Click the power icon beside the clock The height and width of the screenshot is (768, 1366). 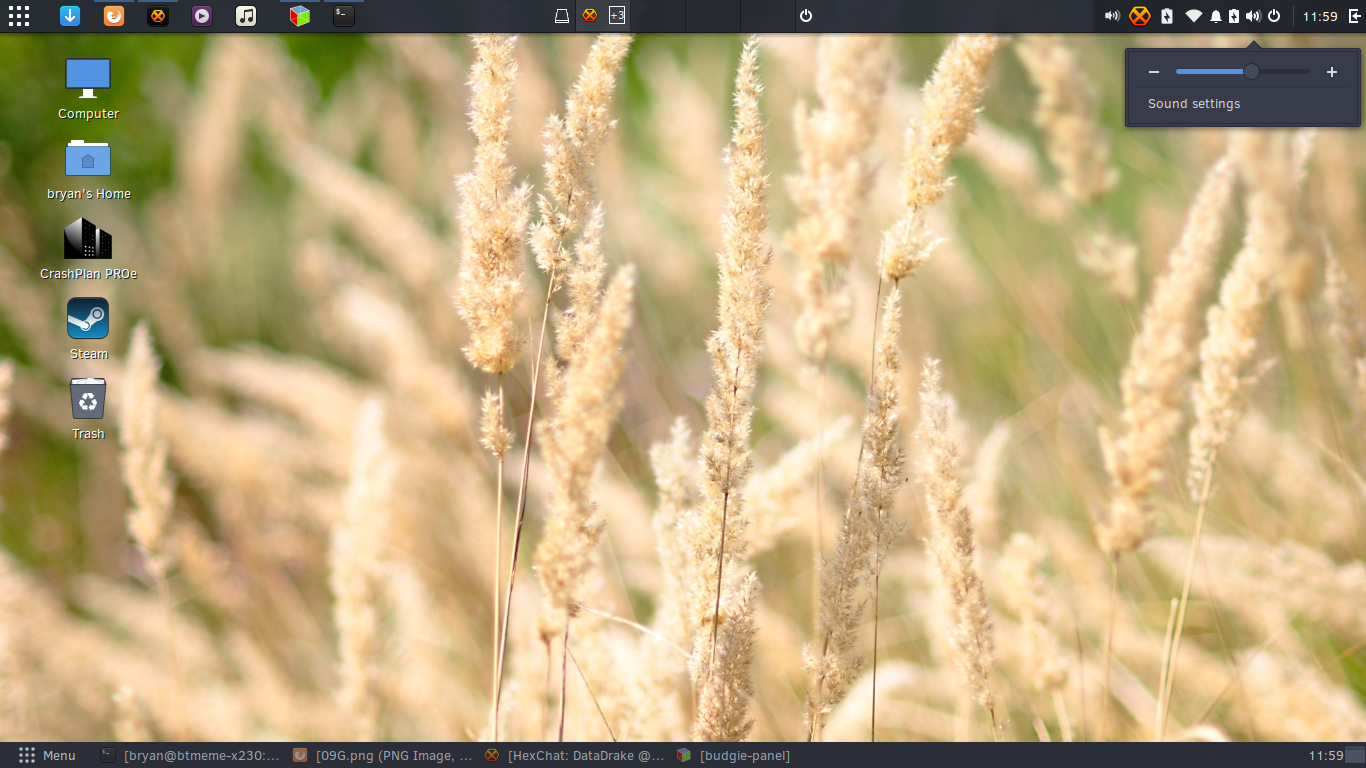click(x=1274, y=16)
